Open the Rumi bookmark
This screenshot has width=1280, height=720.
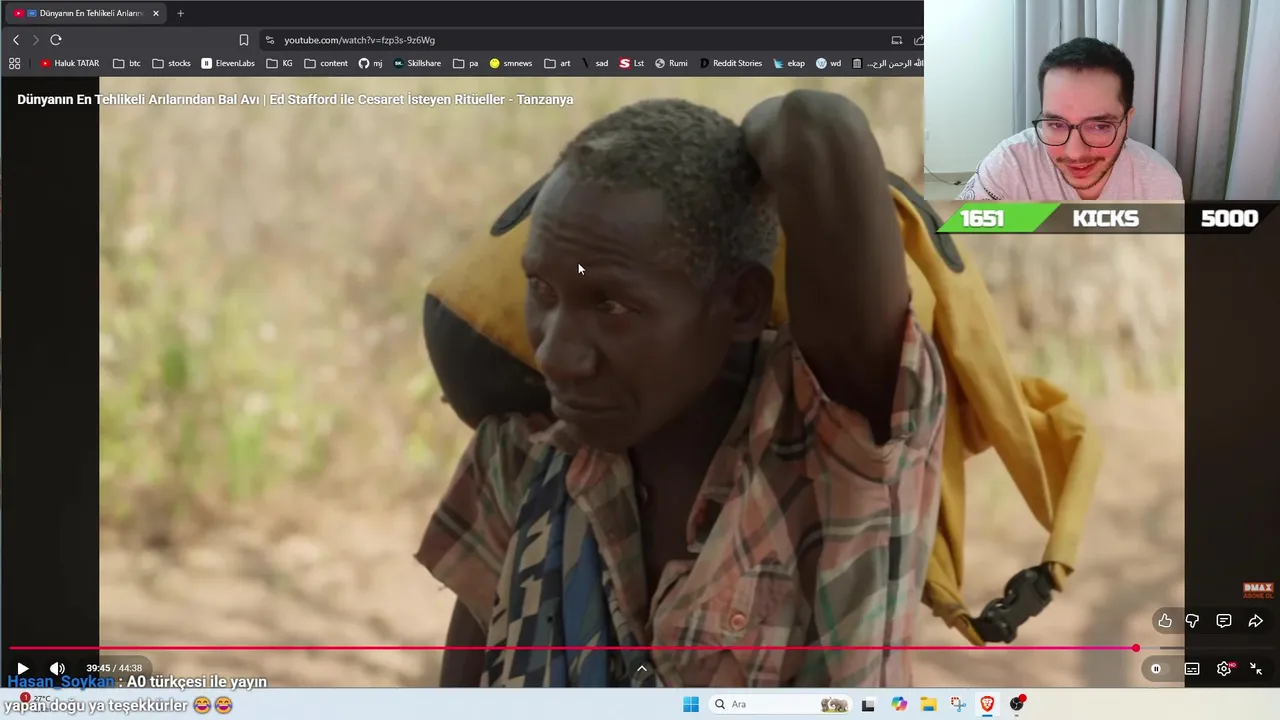(x=671, y=63)
